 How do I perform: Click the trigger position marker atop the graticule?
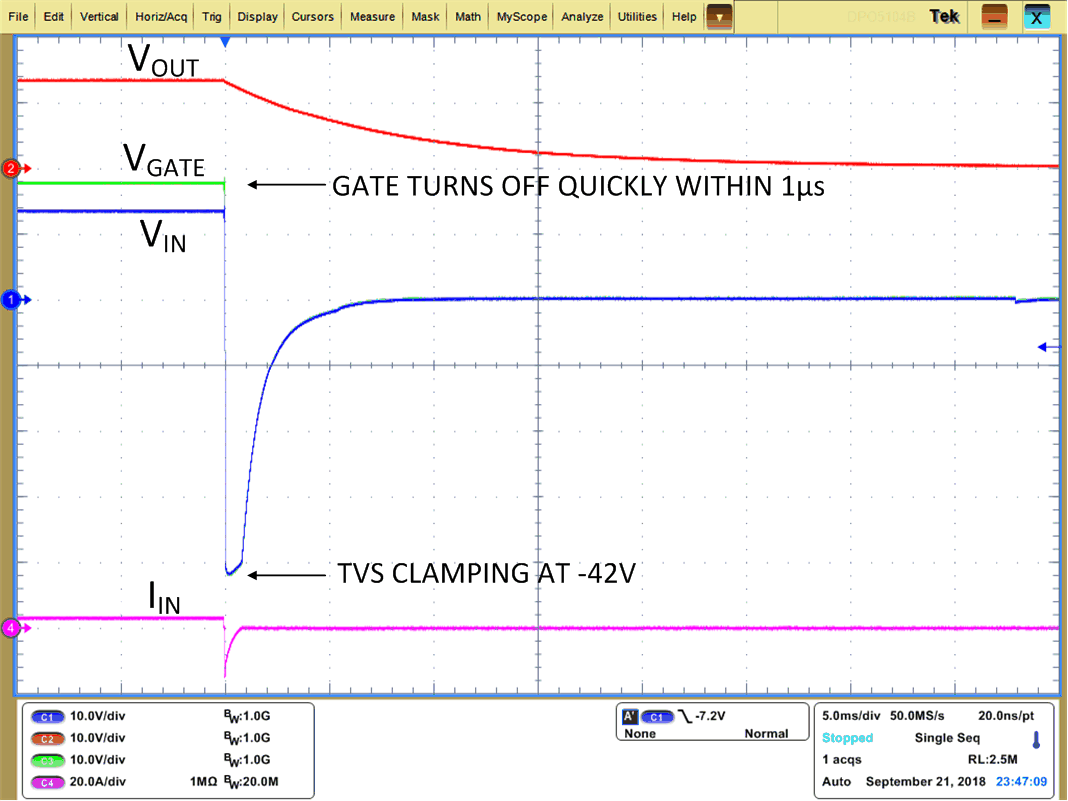224,40
